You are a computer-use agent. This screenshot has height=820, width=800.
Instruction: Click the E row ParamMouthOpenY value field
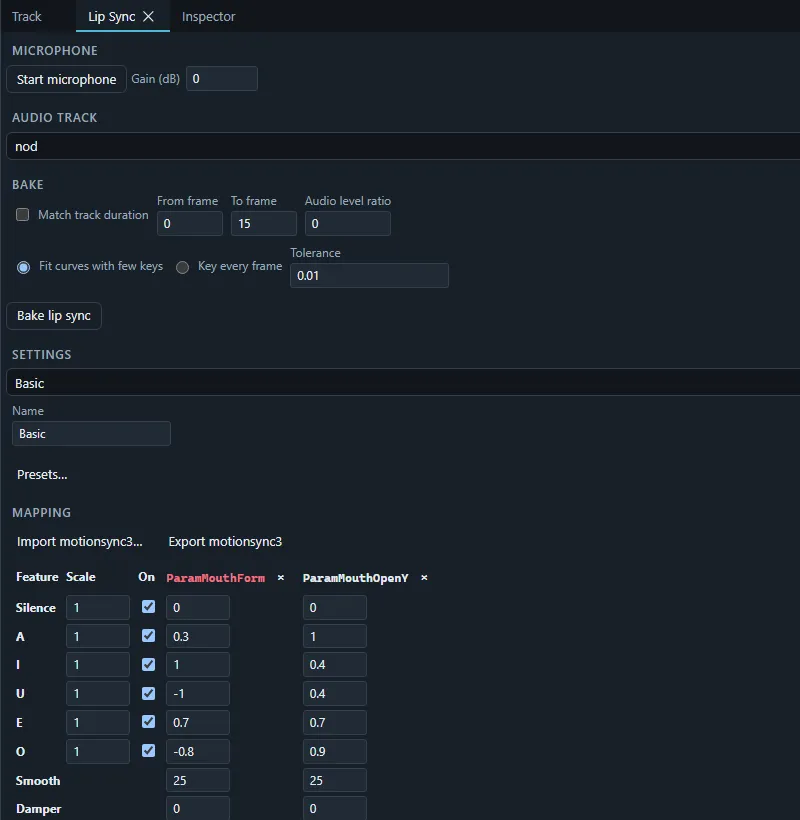[x=335, y=722]
